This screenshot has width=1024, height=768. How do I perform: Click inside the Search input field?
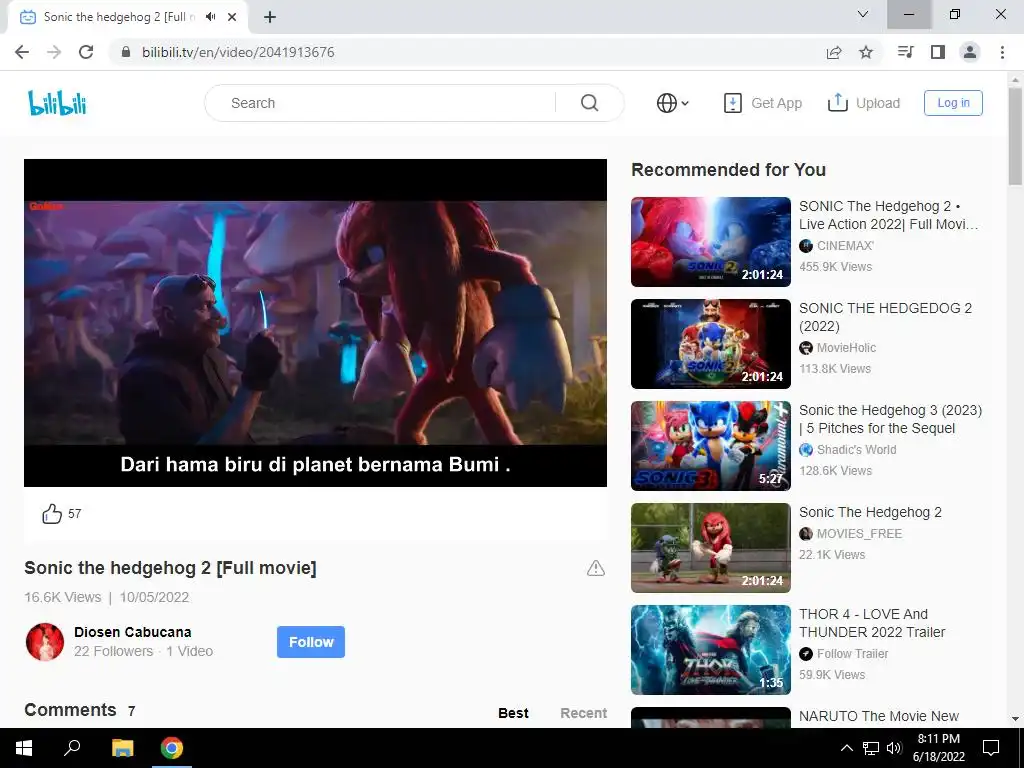(391, 103)
